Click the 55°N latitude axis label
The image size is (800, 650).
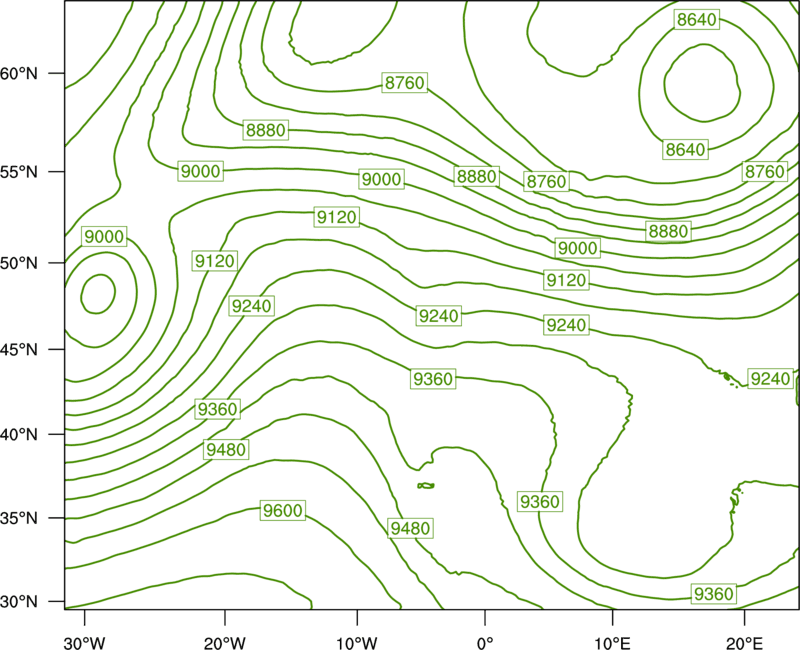19,172
